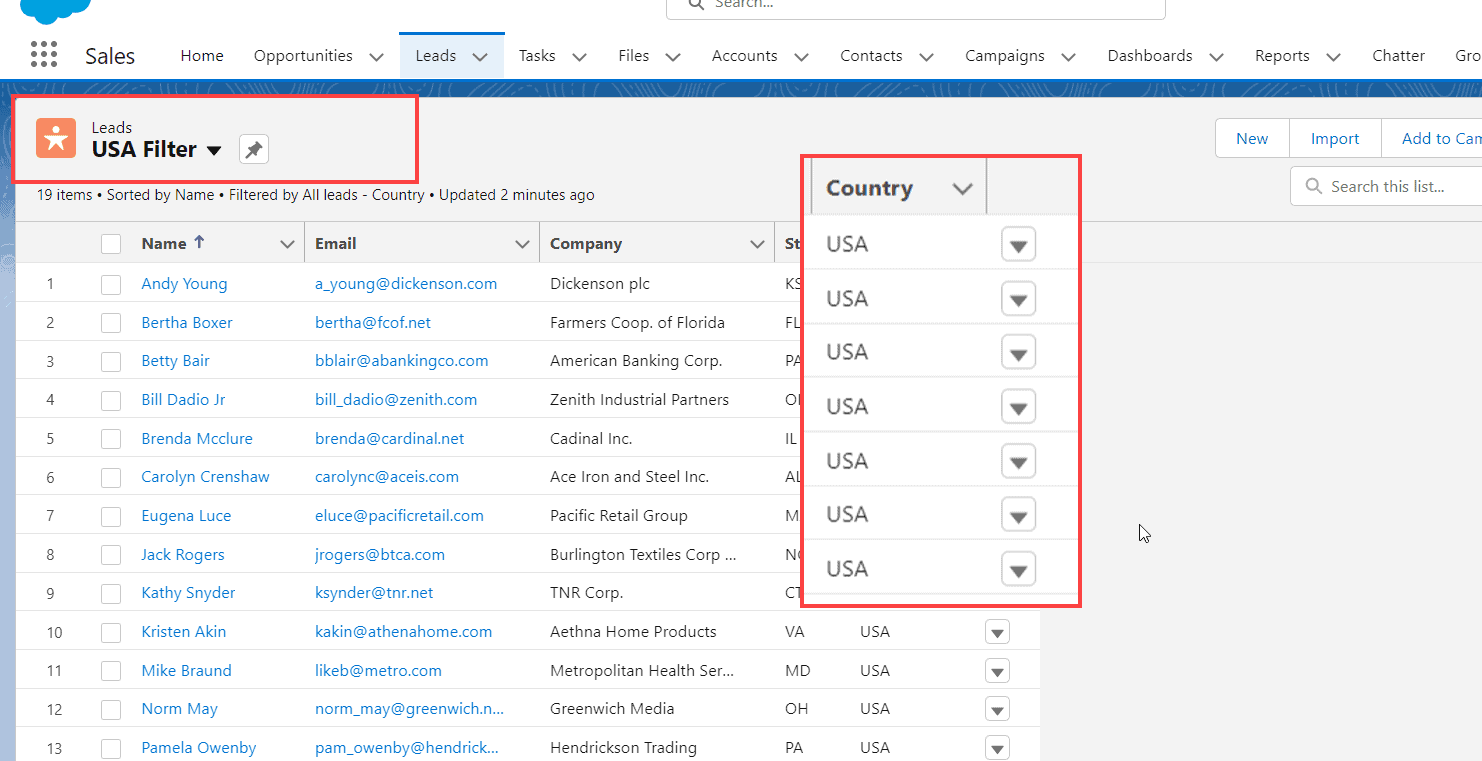This screenshot has width=1482, height=761.
Task: Click the magnifier icon in the global search bar
Action: click(695, 6)
